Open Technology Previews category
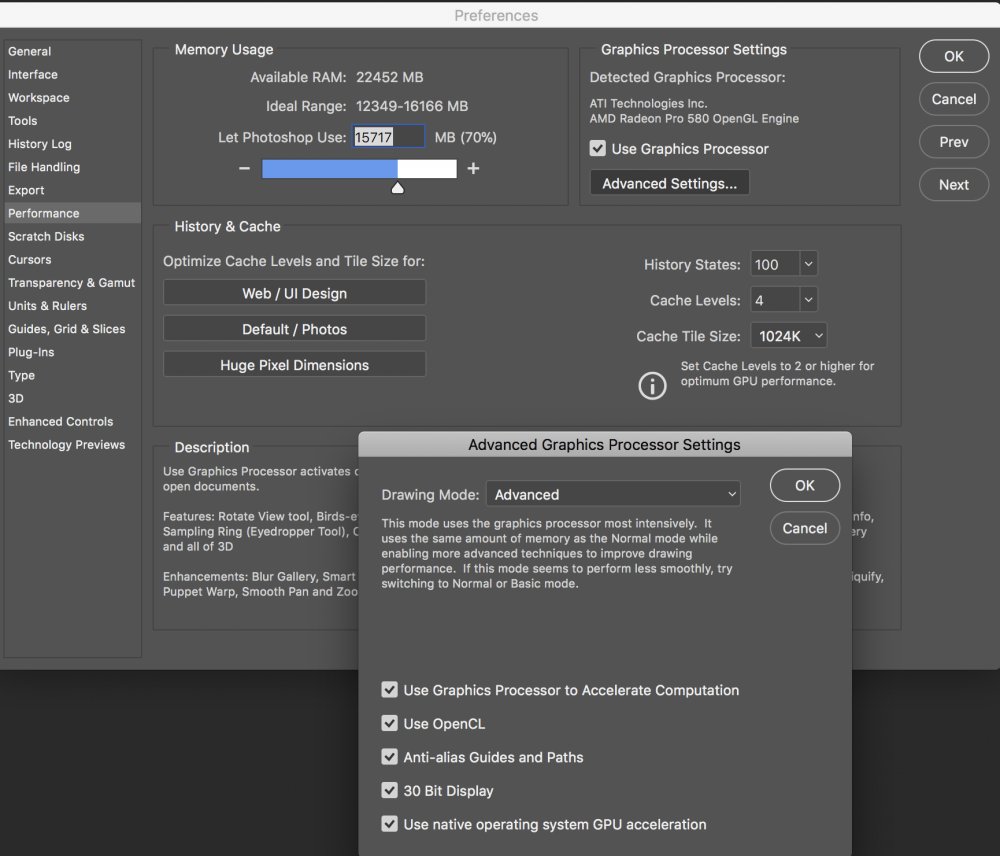This screenshot has width=1000, height=856. 66,445
